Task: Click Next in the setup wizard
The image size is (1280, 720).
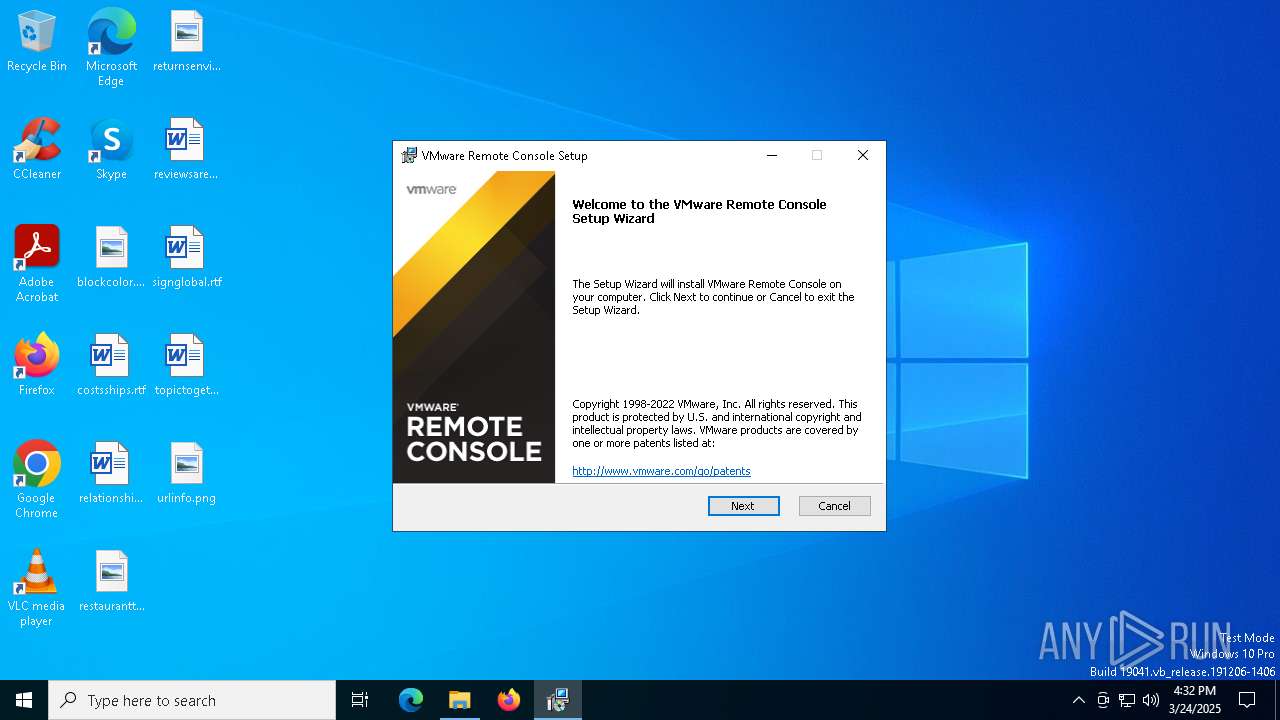Action: point(743,506)
